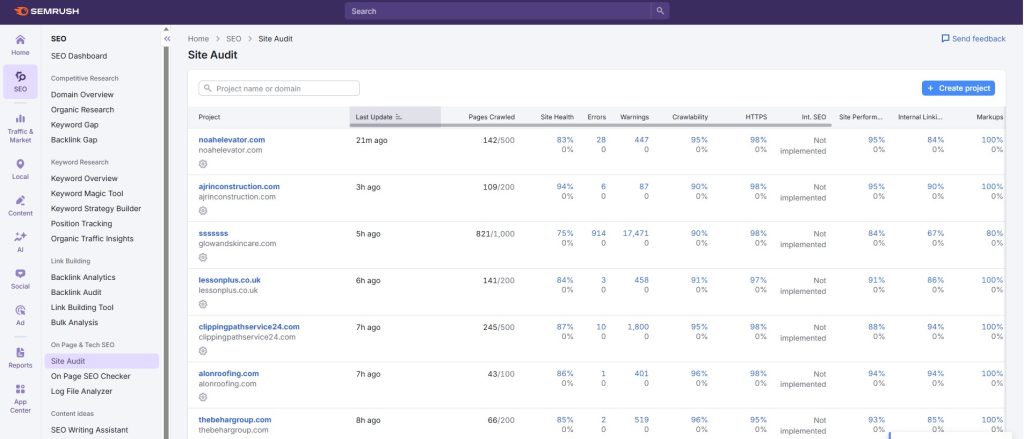
Task: Select Backlink Analytics in sidebar
Action: pyautogui.click(x=83, y=277)
